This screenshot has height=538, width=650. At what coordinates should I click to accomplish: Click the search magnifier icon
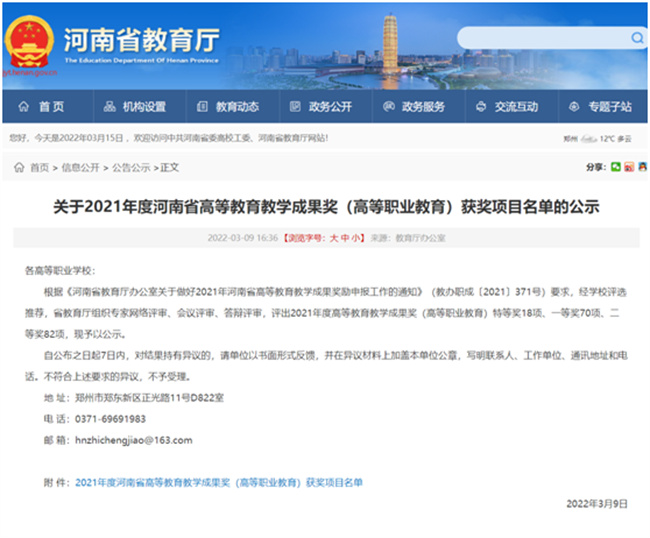click(638, 38)
